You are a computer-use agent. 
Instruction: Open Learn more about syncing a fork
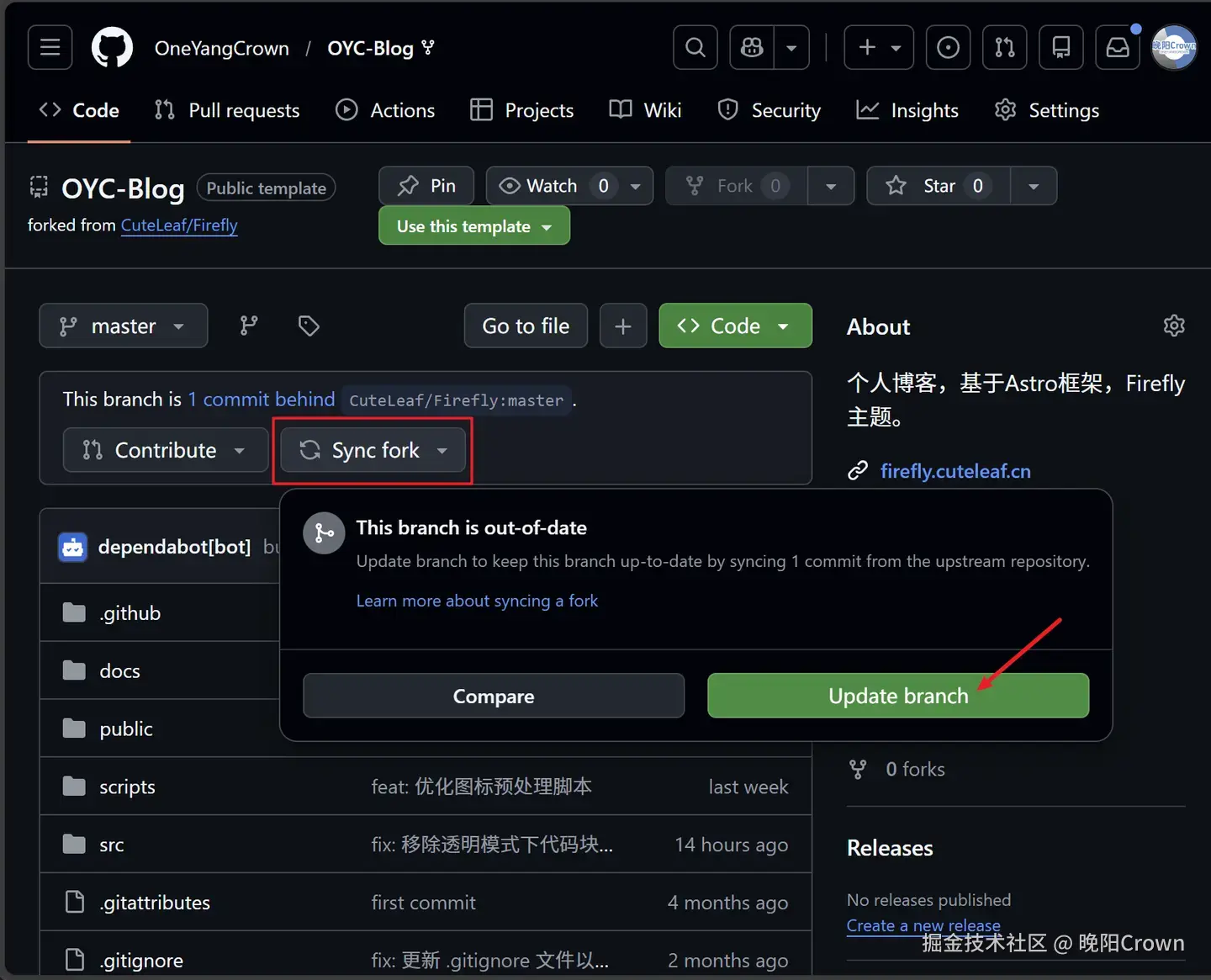click(x=477, y=601)
